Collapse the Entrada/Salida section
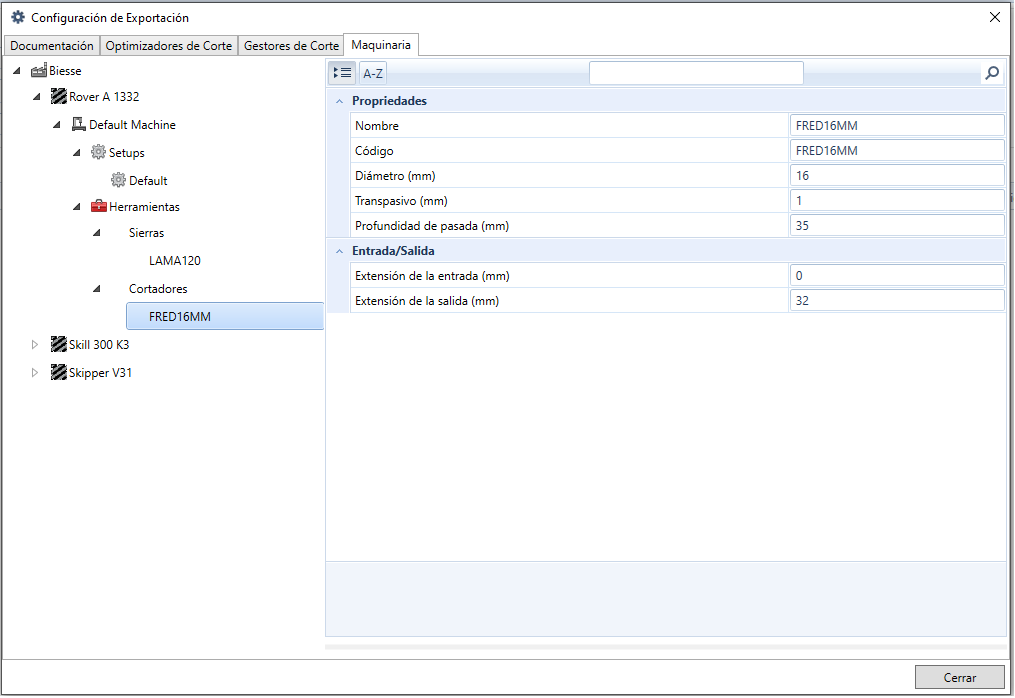This screenshot has width=1015, height=698. tap(339, 251)
